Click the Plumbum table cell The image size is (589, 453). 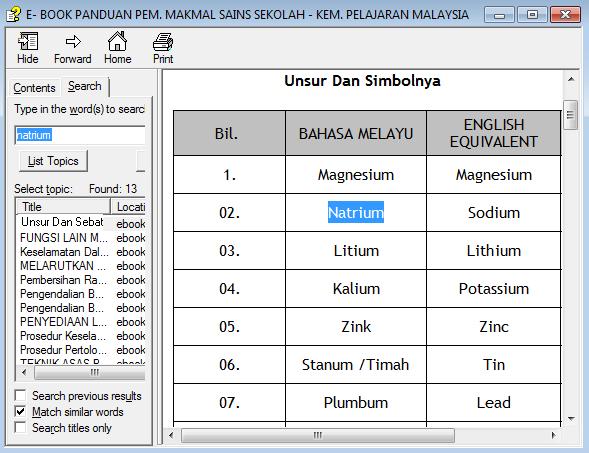[x=356, y=402]
